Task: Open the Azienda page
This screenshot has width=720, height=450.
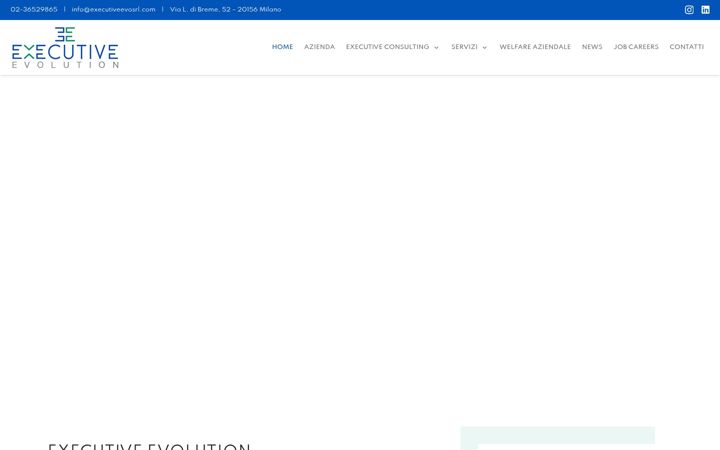Action: tap(320, 47)
